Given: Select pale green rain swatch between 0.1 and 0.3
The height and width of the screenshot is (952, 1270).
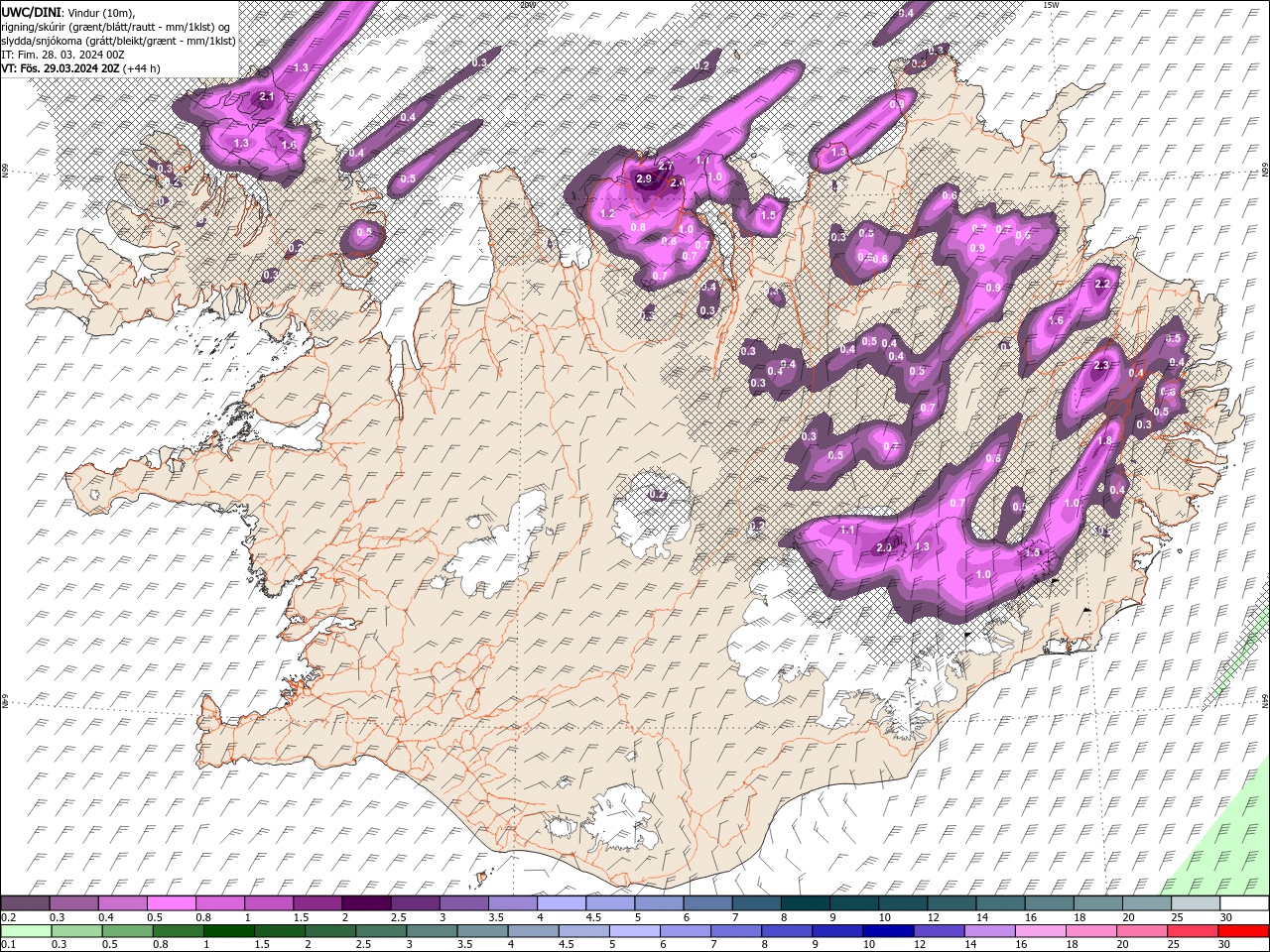Looking at the screenshot, I should [x=26, y=931].
